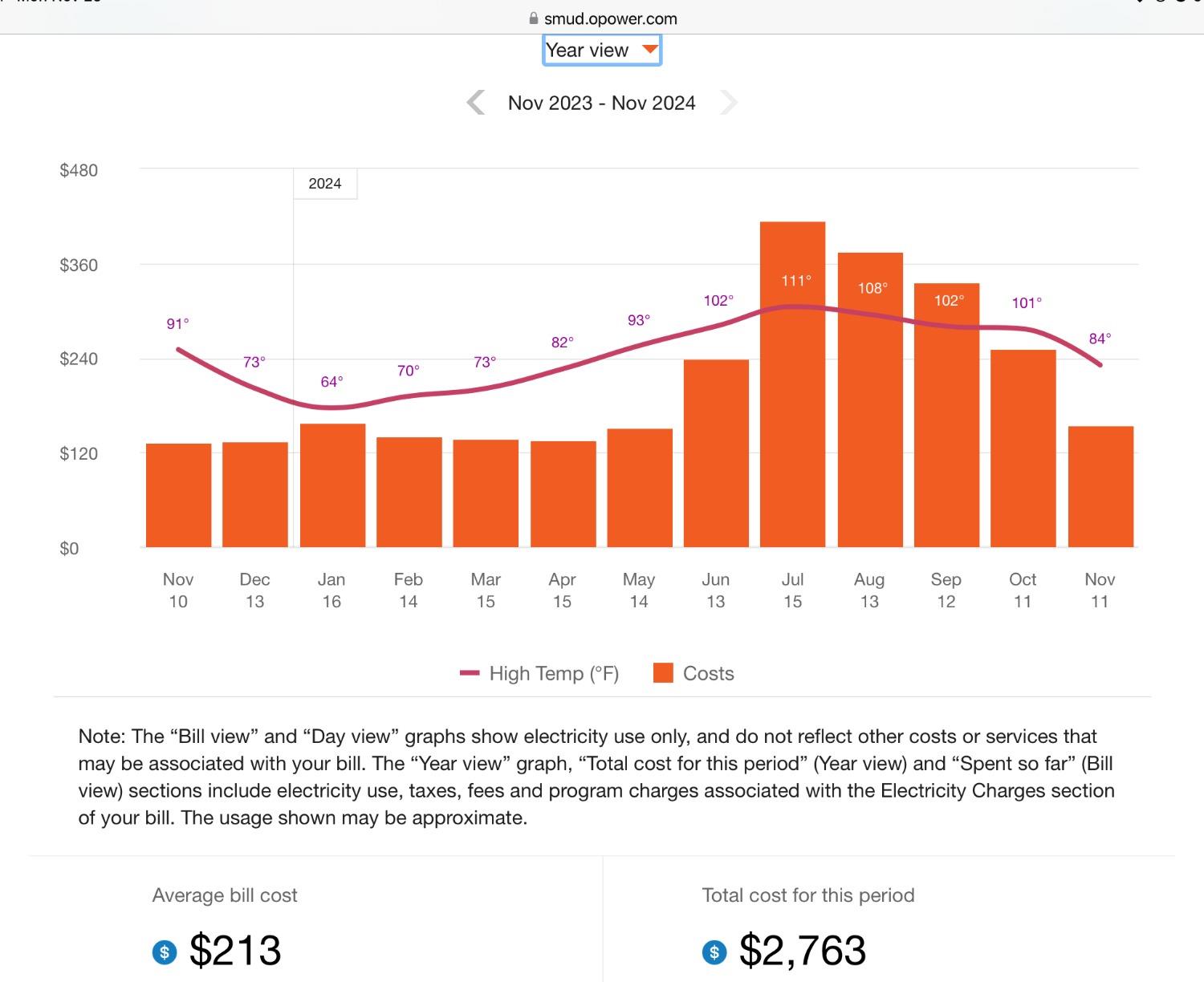The image size is (1204, 982).
Task: Select the Dec 13 cost bar
Action: click(255, 494)
